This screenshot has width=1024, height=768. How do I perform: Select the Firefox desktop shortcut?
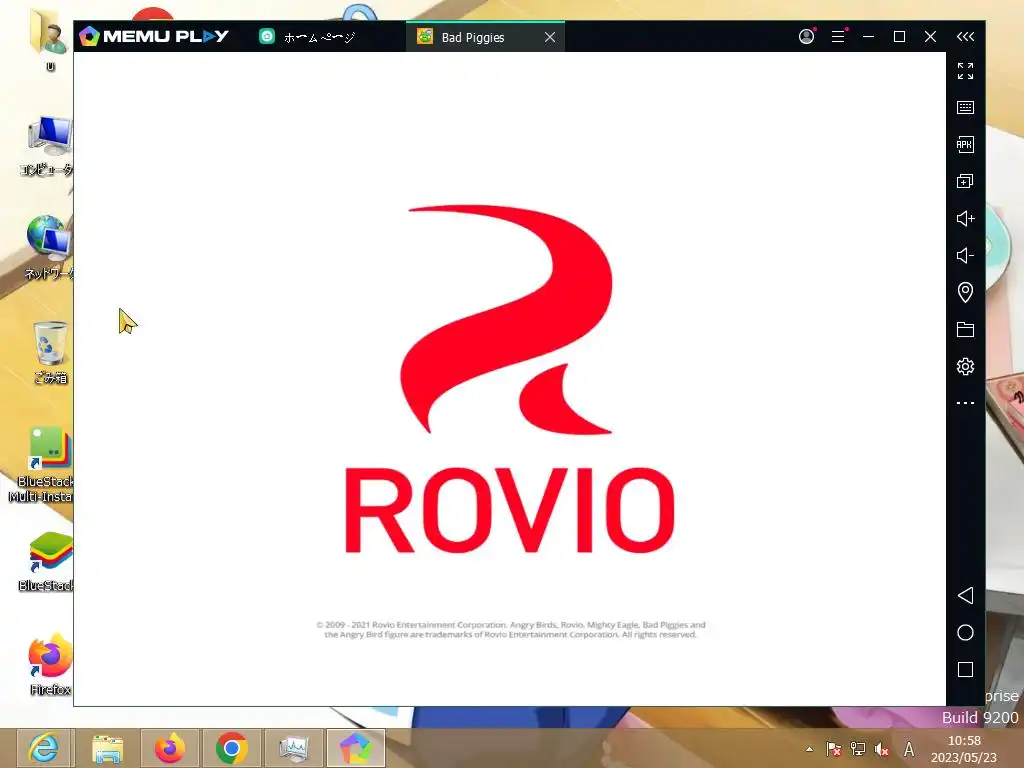point(50,664)
